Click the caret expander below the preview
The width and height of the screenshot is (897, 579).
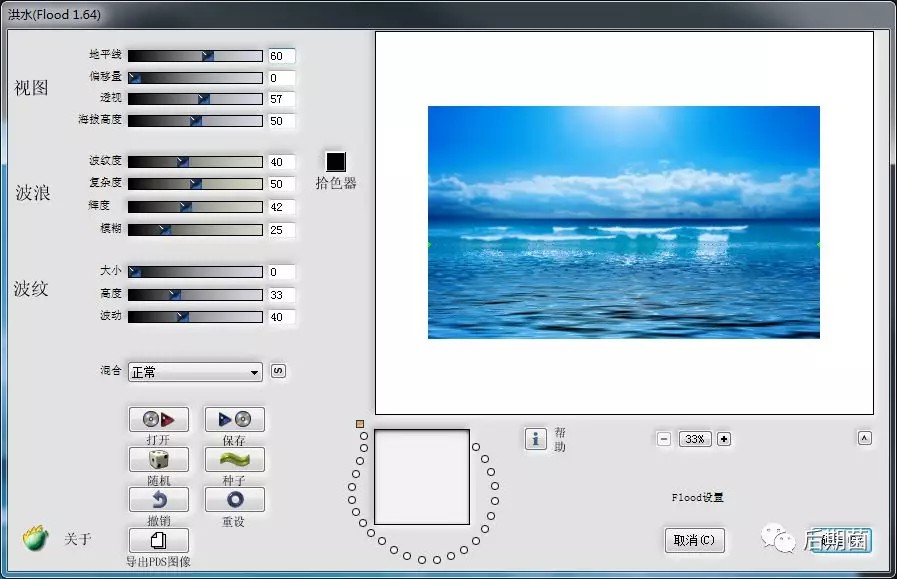pos(864,438)
